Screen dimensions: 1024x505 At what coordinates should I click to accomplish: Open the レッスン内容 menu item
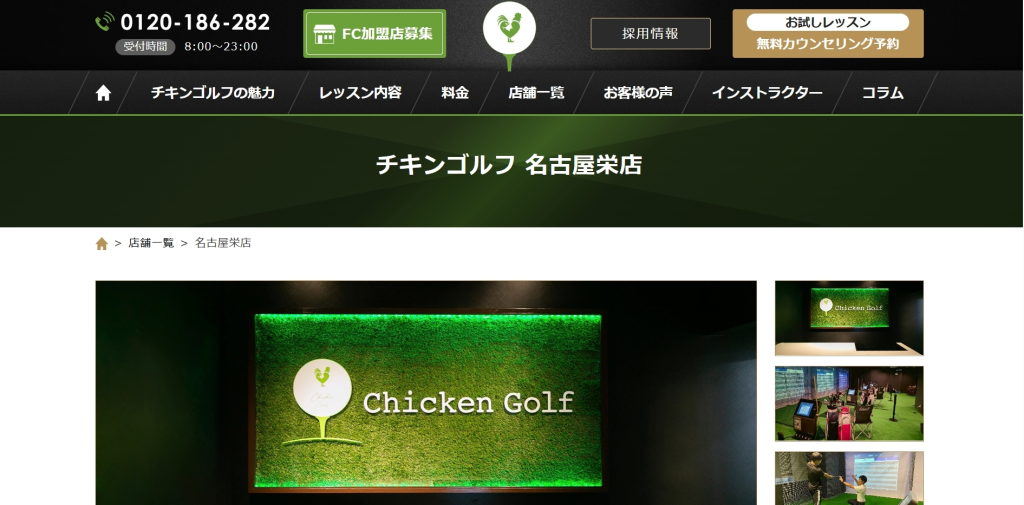[360, 93]
